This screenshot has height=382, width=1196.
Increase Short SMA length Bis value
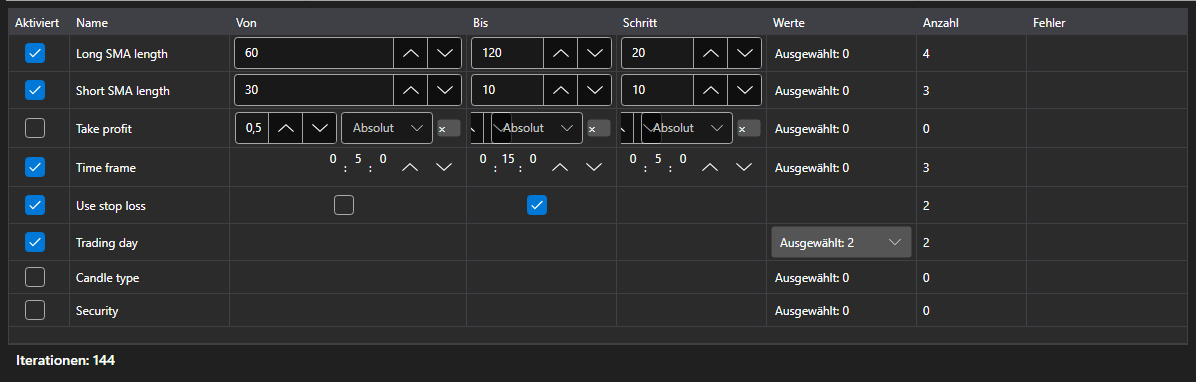(x=560, y=90)
